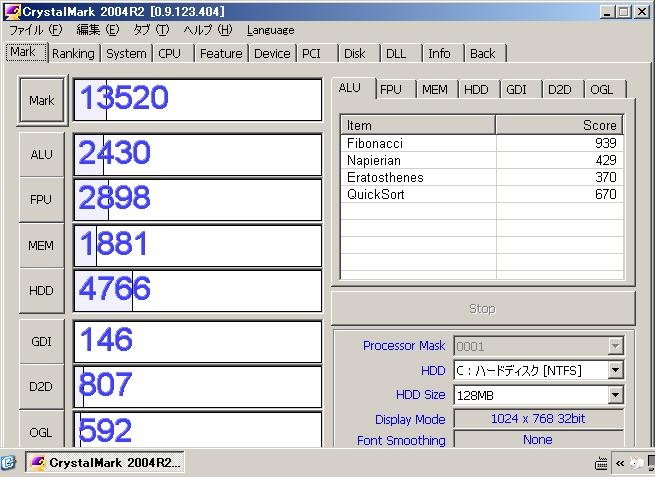Image resolution: width=655 pixels, height=477 pixels.
Task: Run the D2D benchmark button
Action: coord(42,386)
